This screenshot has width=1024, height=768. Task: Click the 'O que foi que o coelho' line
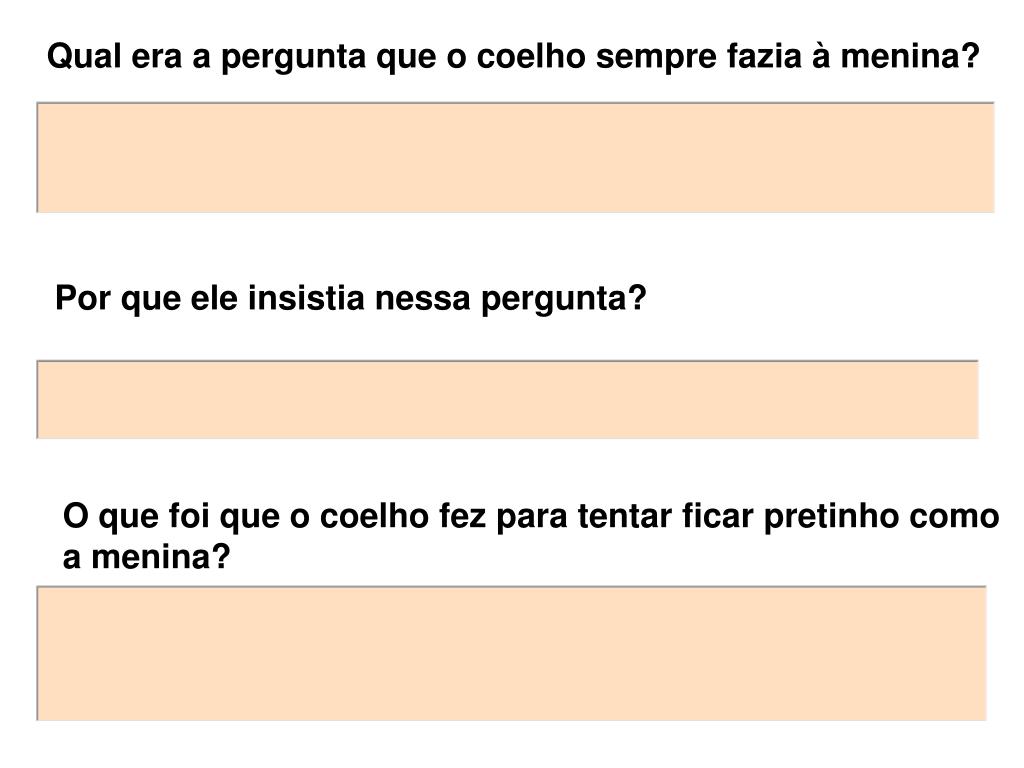pos(531,517)
